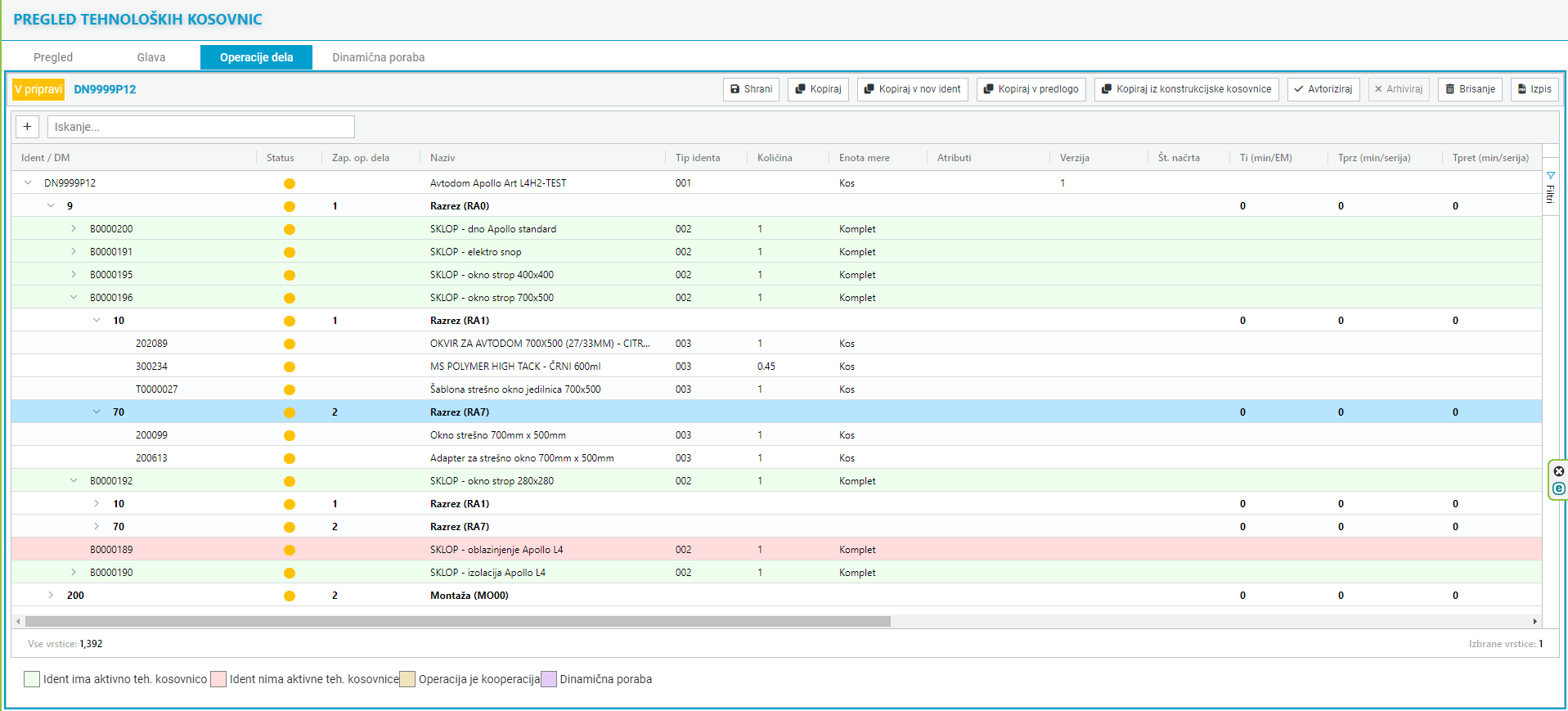Focus the Iskanje search field
This screenshot has height=711, width=1568.
click(x=200, y=127)
